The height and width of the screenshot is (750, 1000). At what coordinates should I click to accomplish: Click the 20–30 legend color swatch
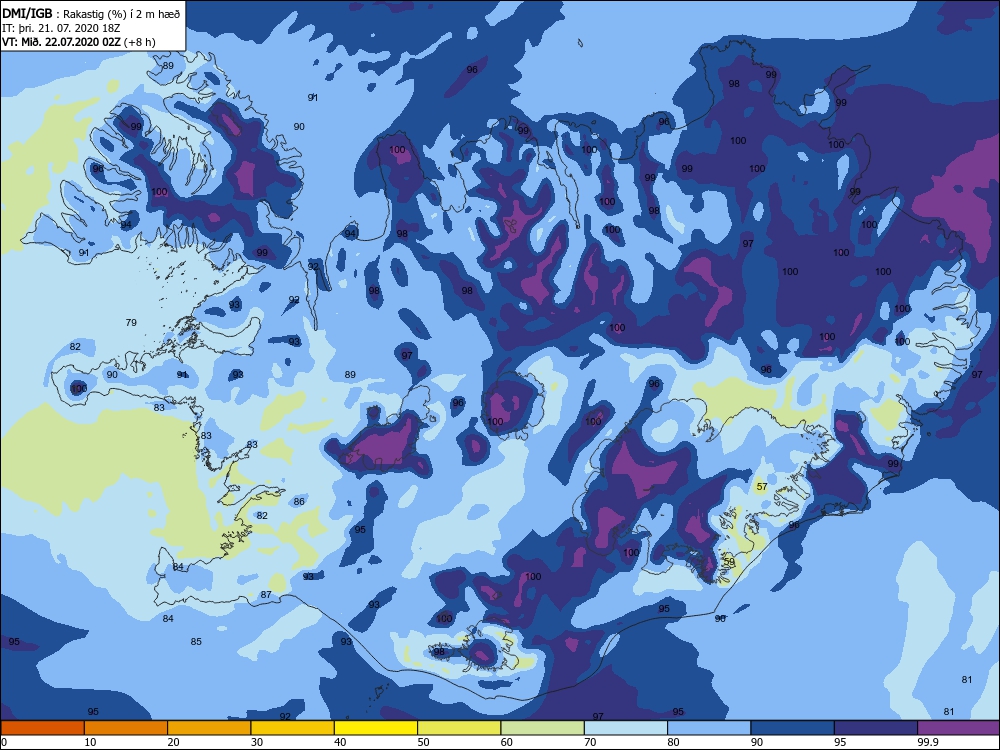tap(209, 728)
